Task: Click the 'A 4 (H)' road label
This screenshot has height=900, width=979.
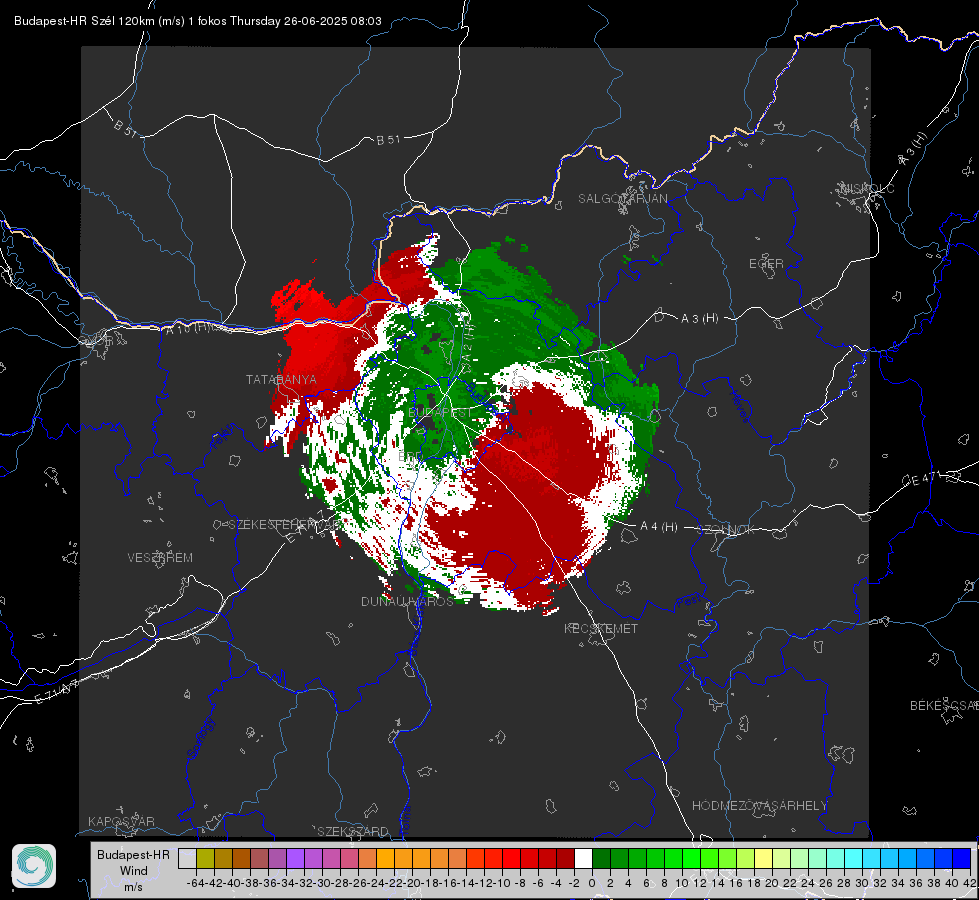Action: click(659, 527)
